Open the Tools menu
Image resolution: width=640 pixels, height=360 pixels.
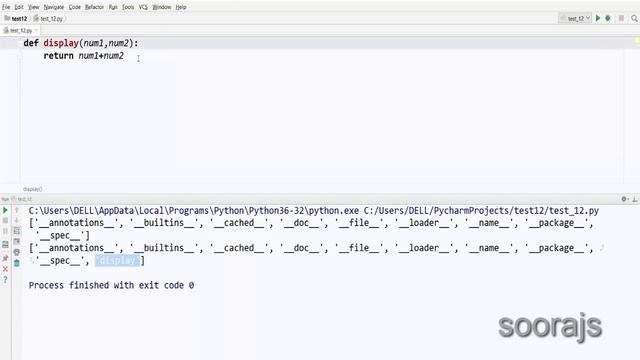128,7
